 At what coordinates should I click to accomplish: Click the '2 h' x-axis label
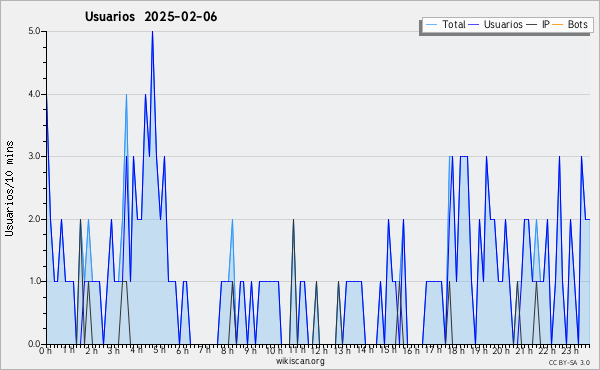91,351
